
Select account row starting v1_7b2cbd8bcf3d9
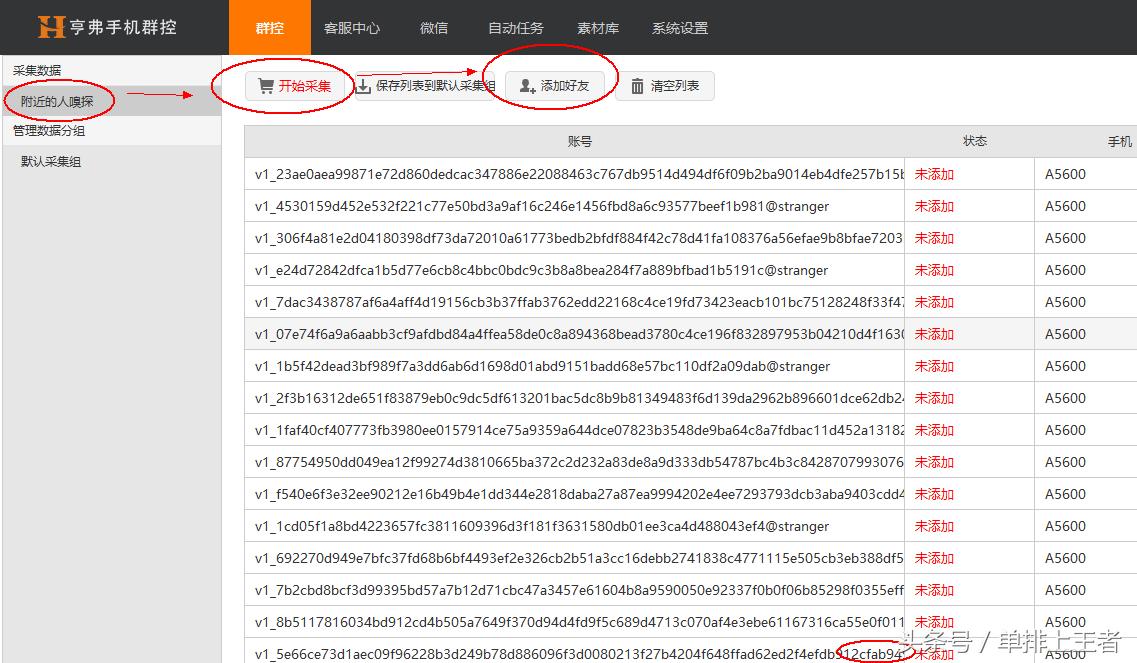690,590
